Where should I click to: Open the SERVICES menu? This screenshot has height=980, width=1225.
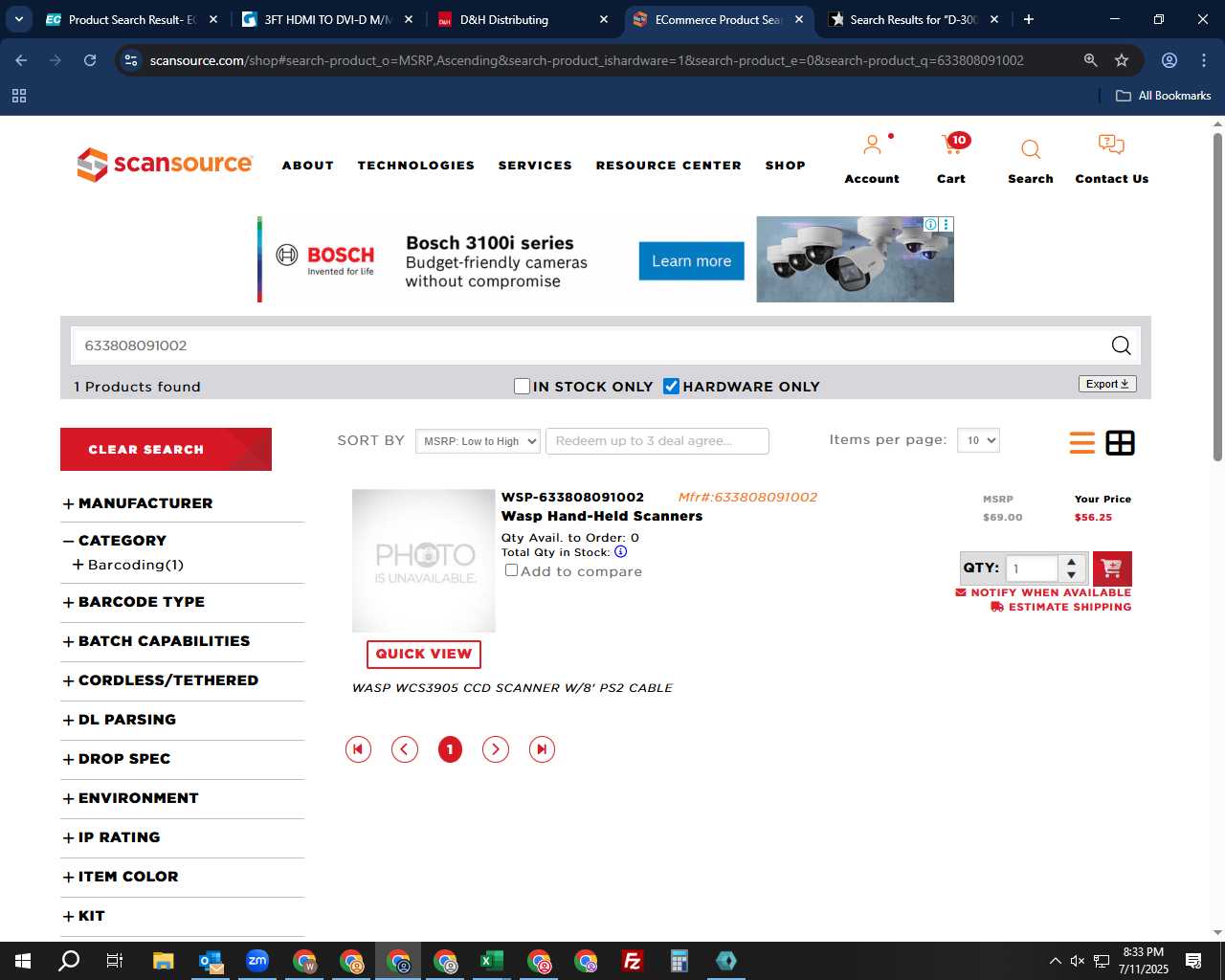tap(535, 166)
